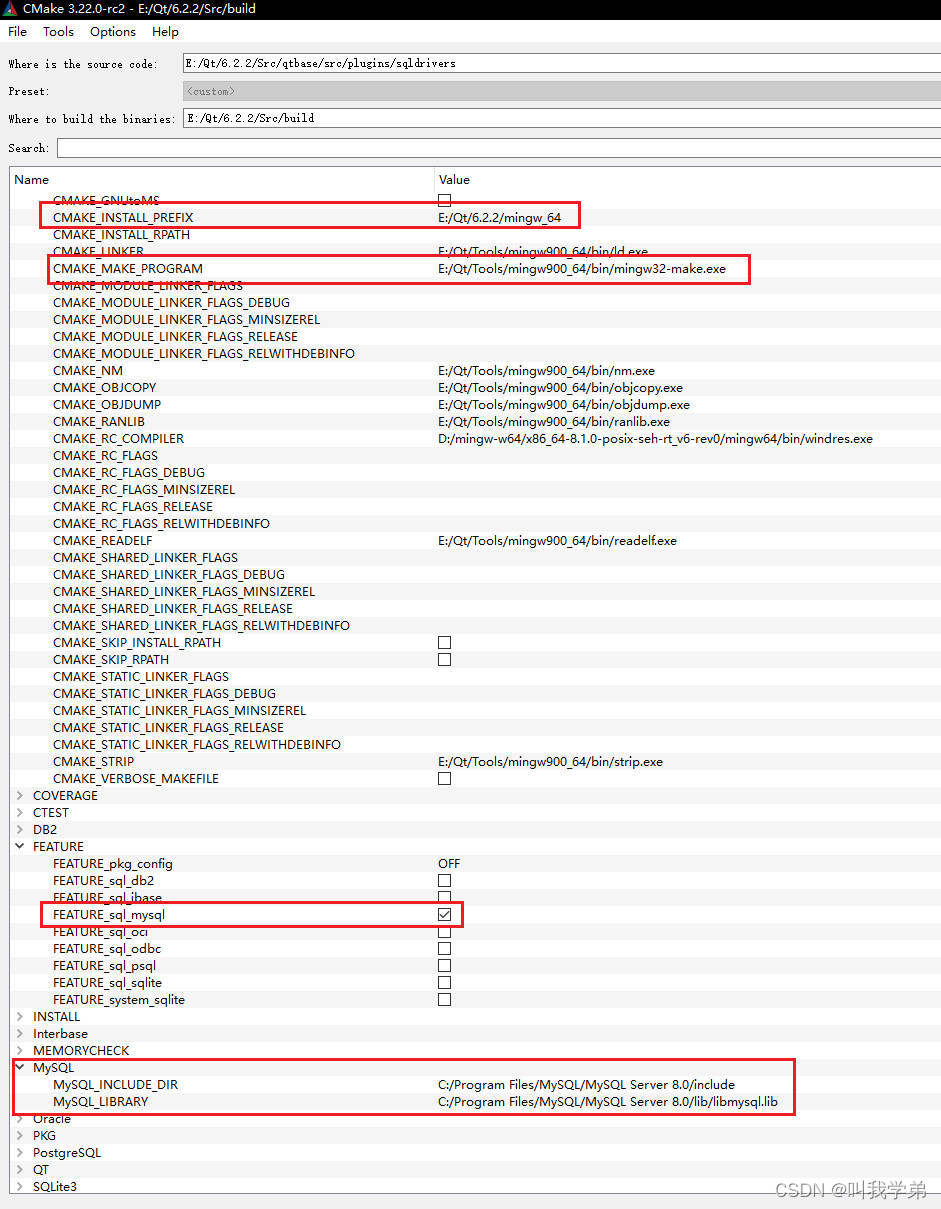This screenshot has height=1209, width=941.
Task: Expand the MEMORYCHECK group
Action: pos(21,1050)
